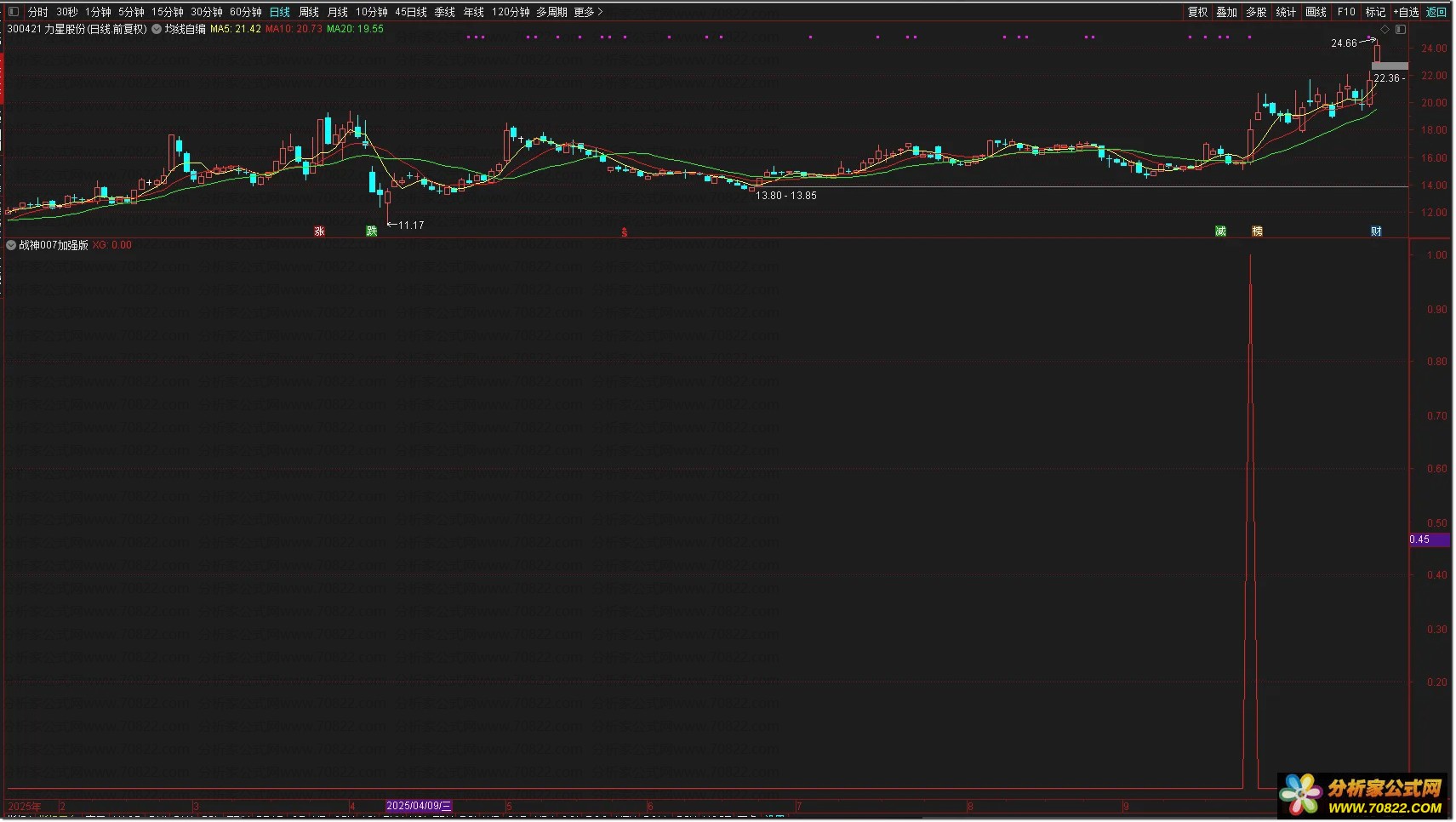Click the red $ marker on chart
This screenshot has height=822, width=1456.
coord(625,232)
